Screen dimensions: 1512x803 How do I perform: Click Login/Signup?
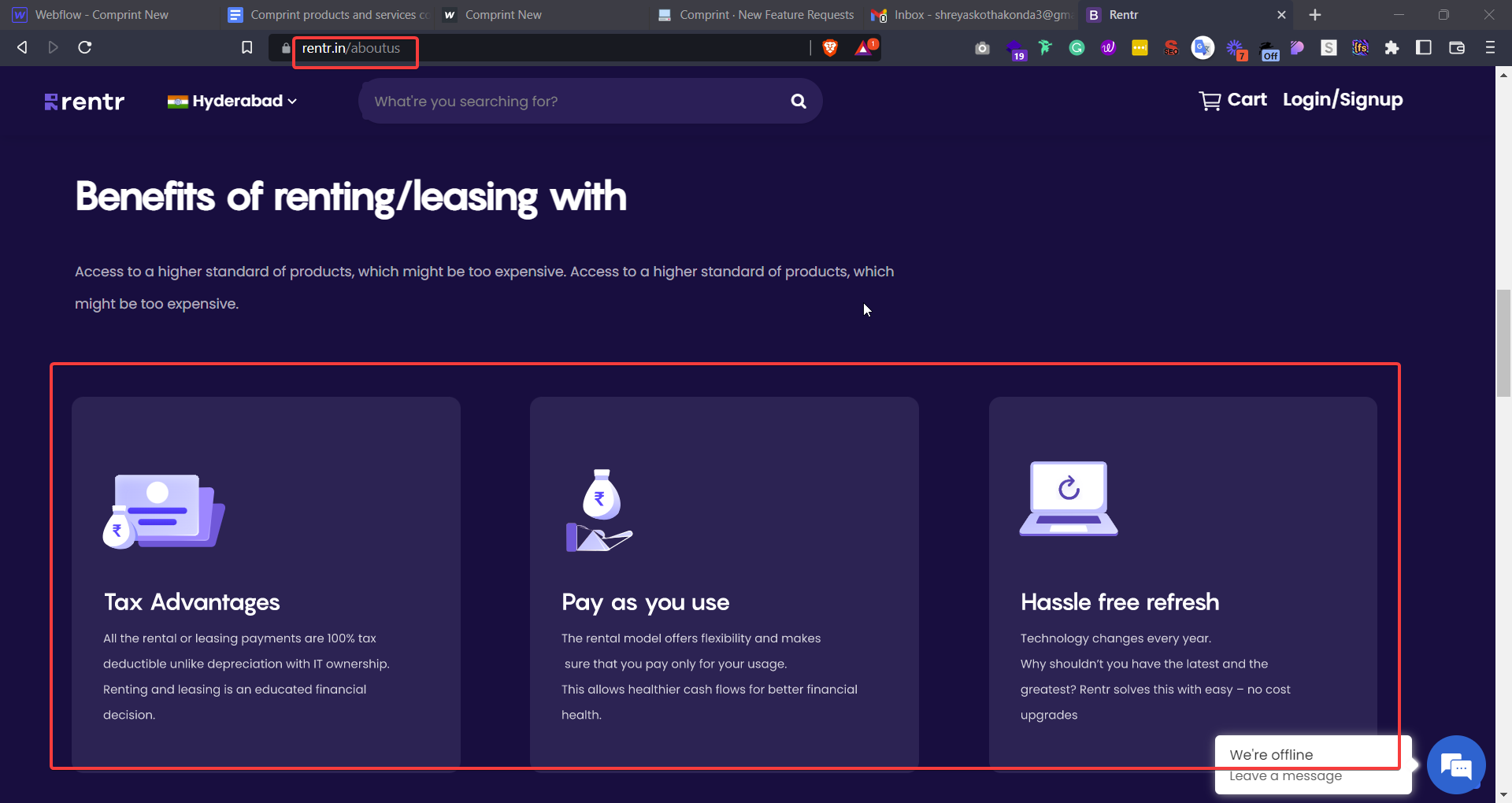pos(1343,100)
